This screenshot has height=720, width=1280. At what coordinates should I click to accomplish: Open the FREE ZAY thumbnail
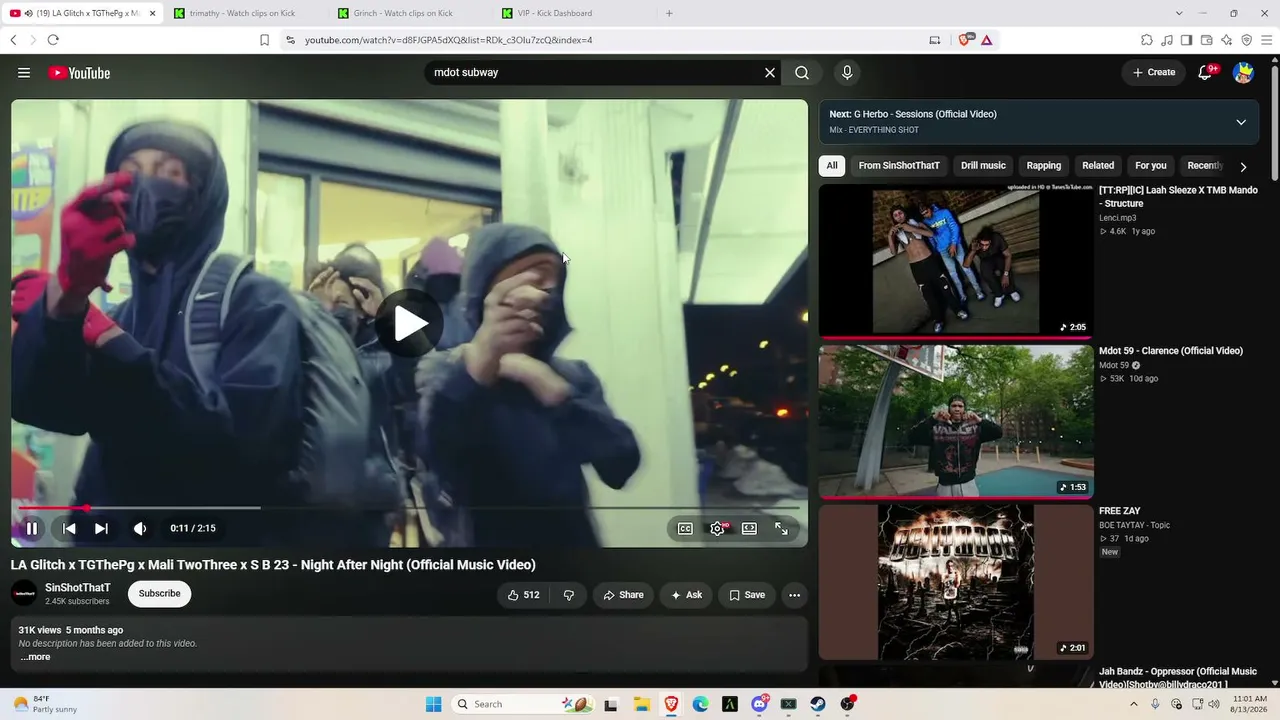[x=956, y=582]
